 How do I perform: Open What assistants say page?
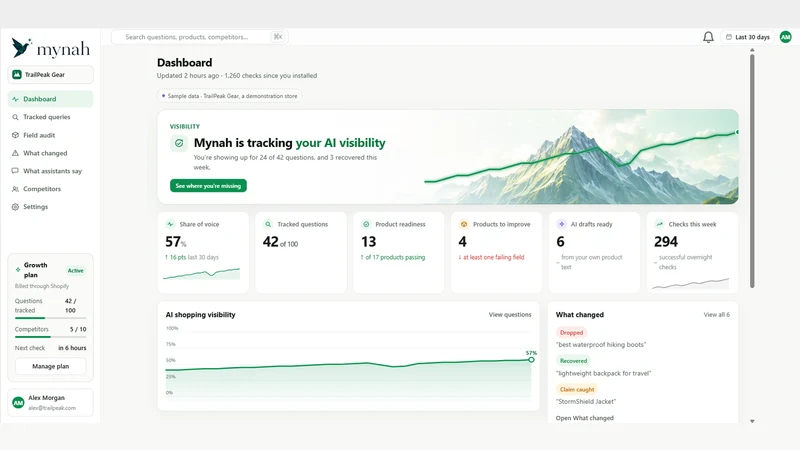click(x=51, y=171)
